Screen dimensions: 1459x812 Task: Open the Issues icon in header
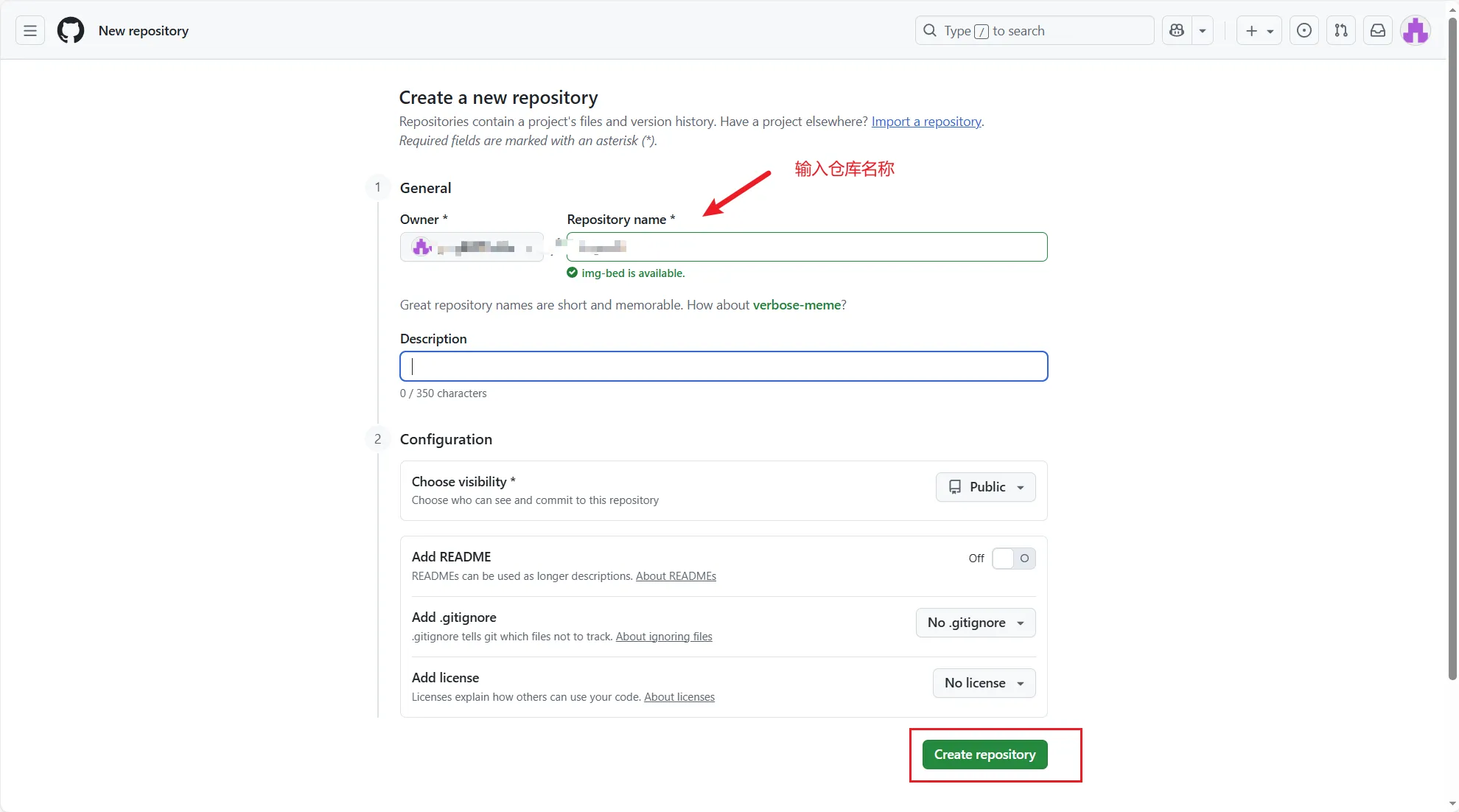(1304, 31)
